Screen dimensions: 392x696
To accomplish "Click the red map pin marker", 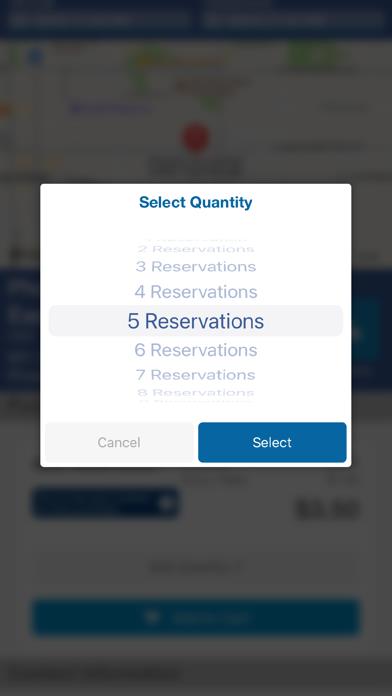I will [x=196, y=138].
